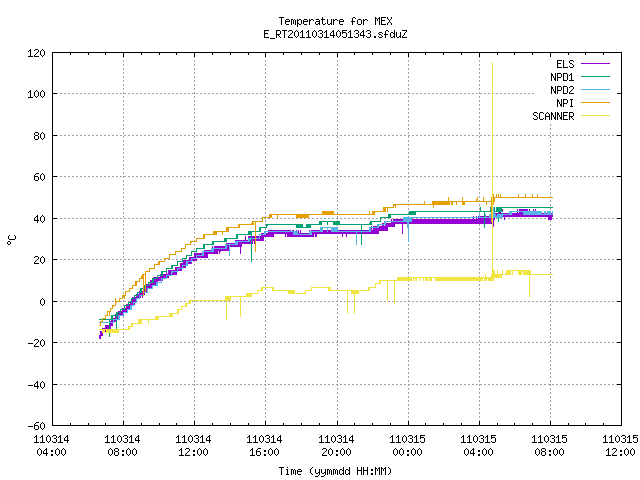Click the °C y-axis unit label
The height and width of the screenshot is (480, 640).
pyautogui.click(x=12, y=240)
